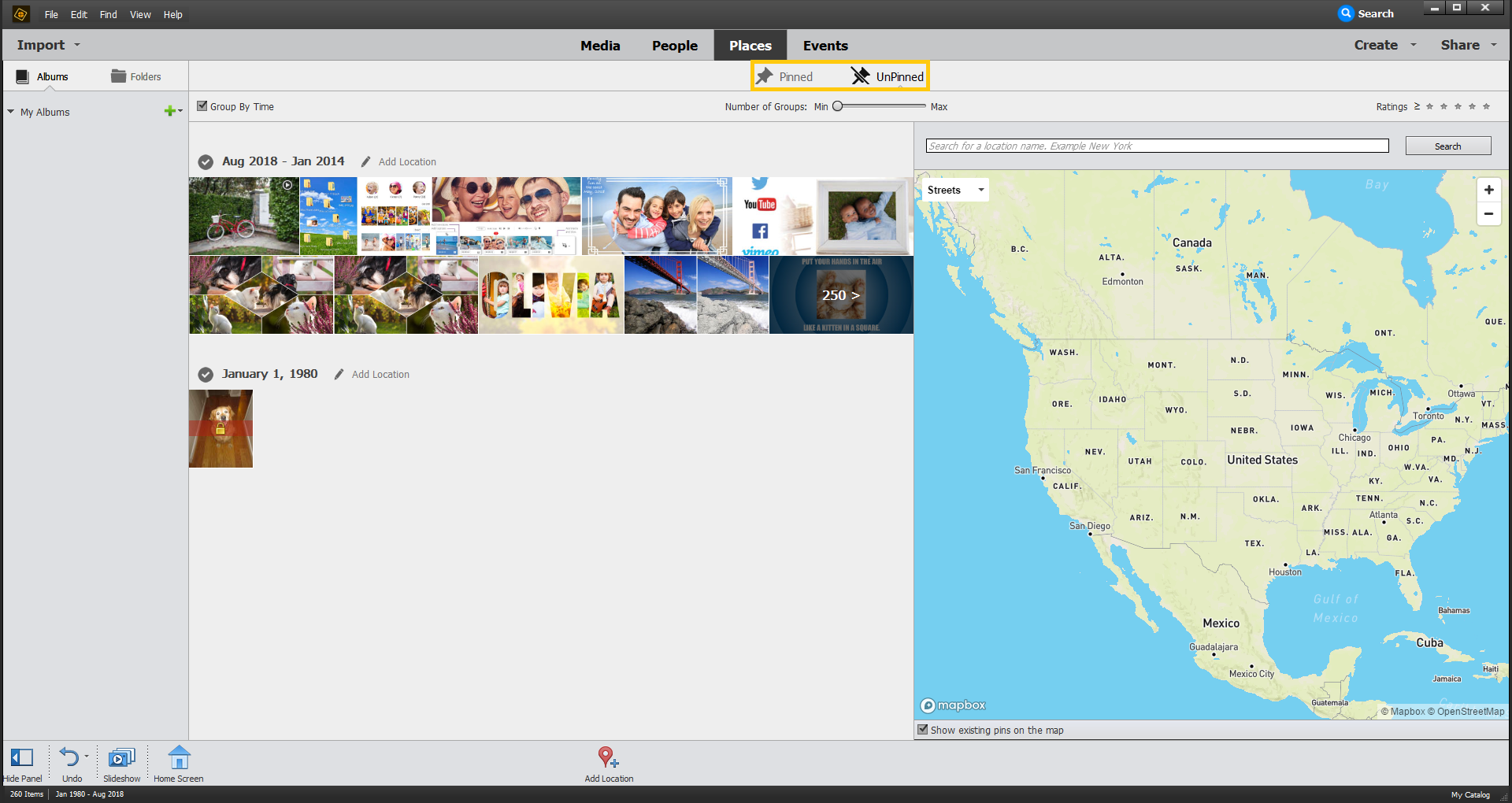The width and height of the screenshot is (1512, 803).
Task: Open the Share dropdown menu
Action: [1466, 45]
